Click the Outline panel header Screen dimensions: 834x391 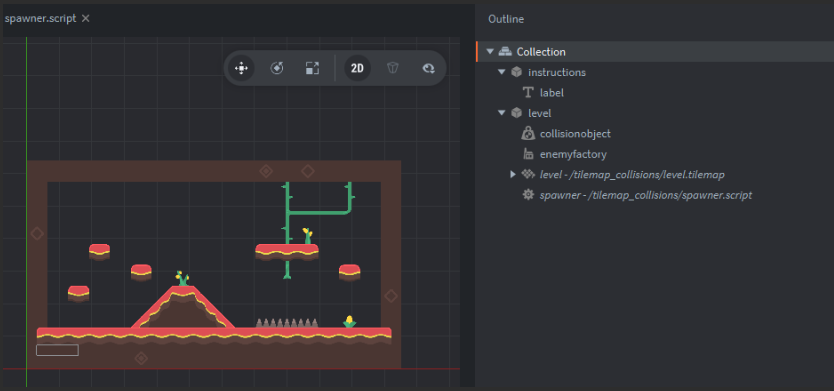point(506,19)
